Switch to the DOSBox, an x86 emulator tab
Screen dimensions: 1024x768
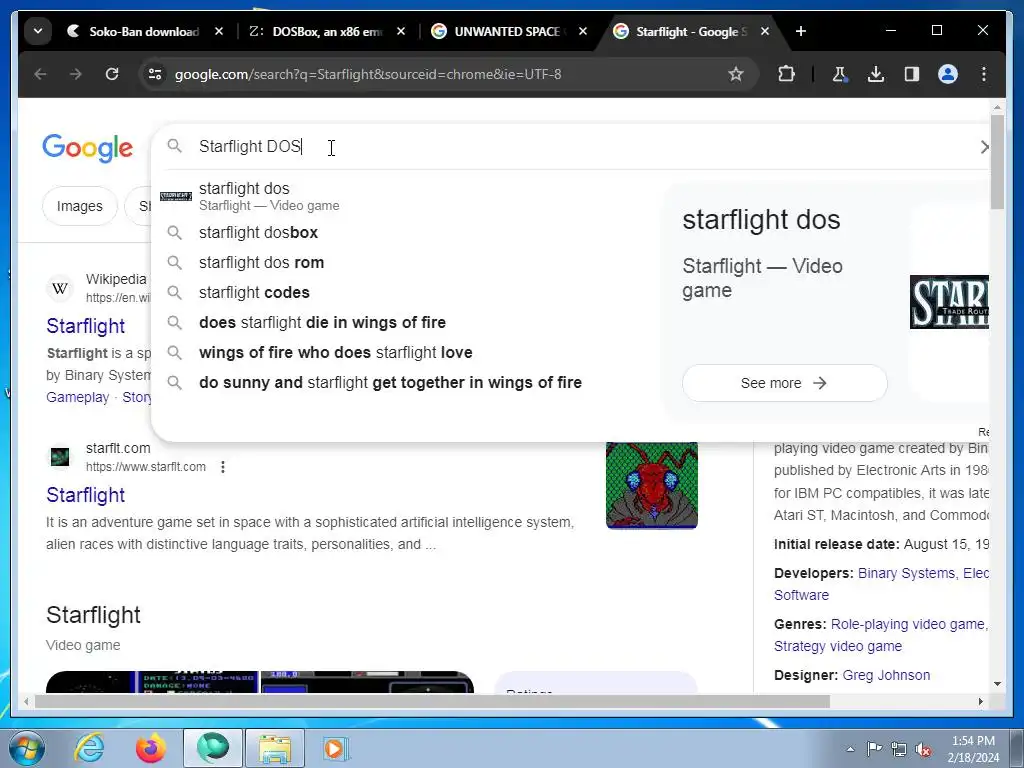pyautogui.click(x=327, y=31)
